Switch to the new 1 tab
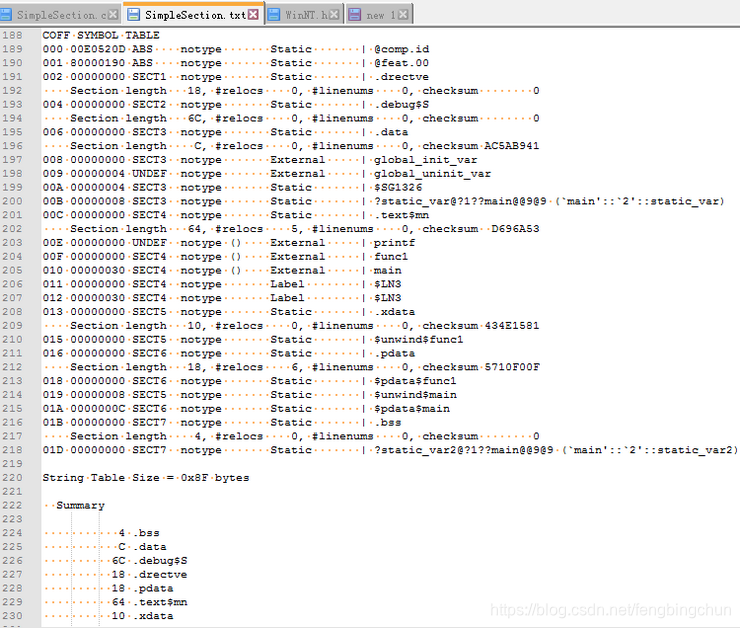Viewport: 740px width, 628px height. (379, 15)
